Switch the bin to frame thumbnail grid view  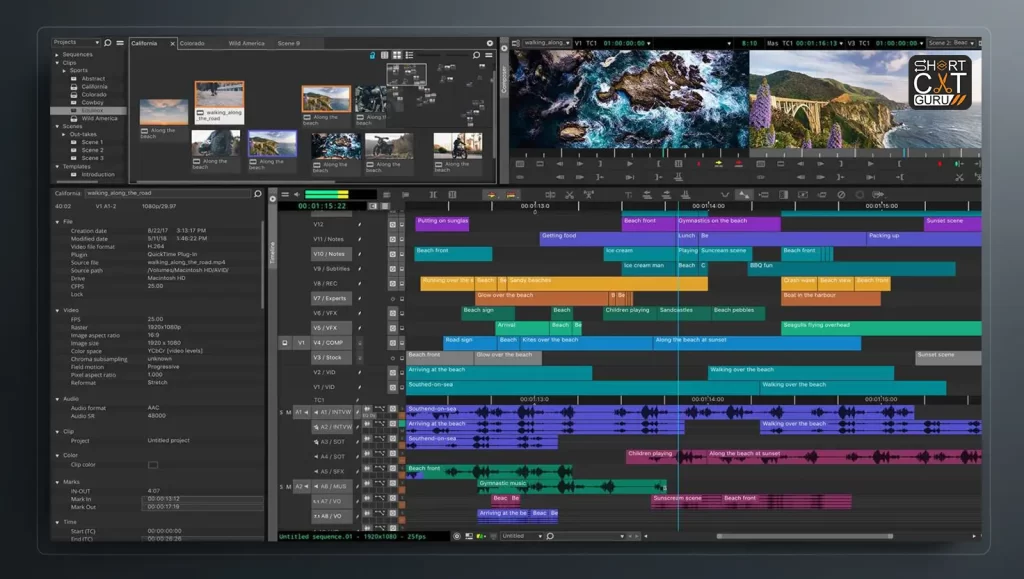[x=396, y=55]
